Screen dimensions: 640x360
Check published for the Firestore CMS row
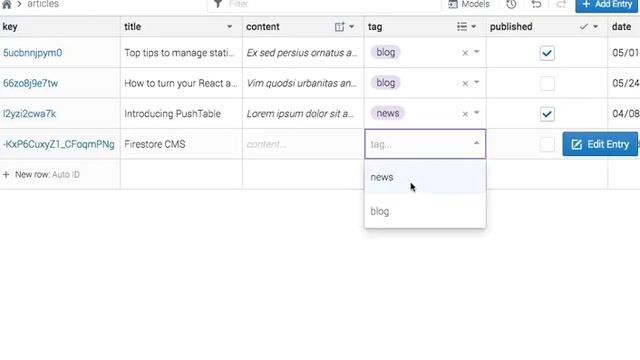coord(547,144)
